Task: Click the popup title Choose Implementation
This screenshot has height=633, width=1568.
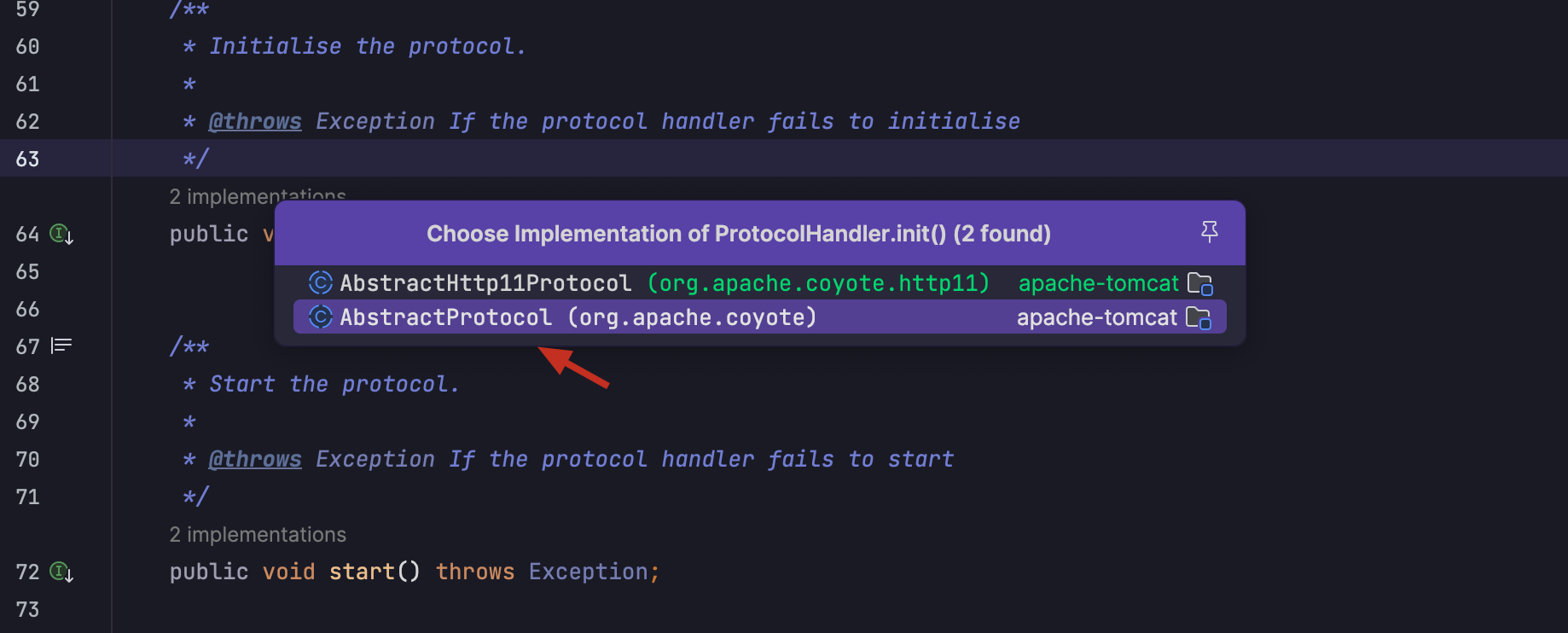Action: (x=739, y=233)
